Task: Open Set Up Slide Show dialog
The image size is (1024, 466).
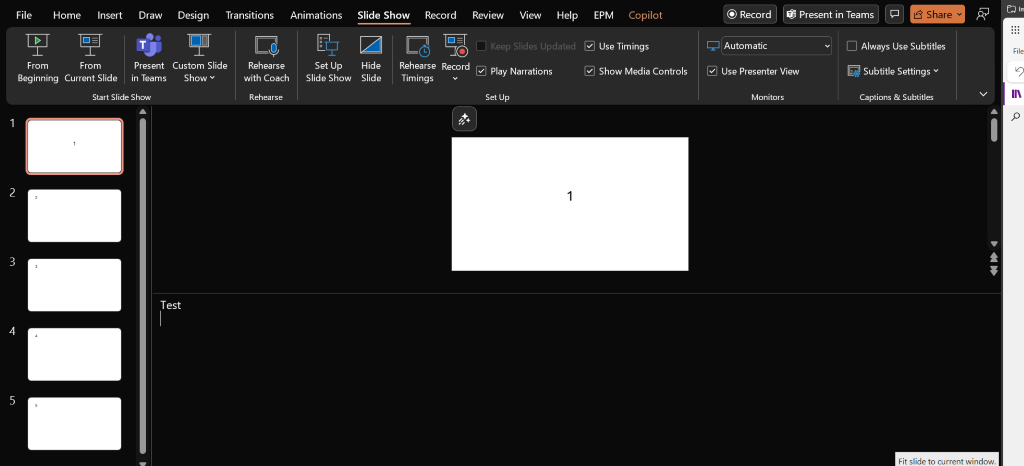Action: 328,58
